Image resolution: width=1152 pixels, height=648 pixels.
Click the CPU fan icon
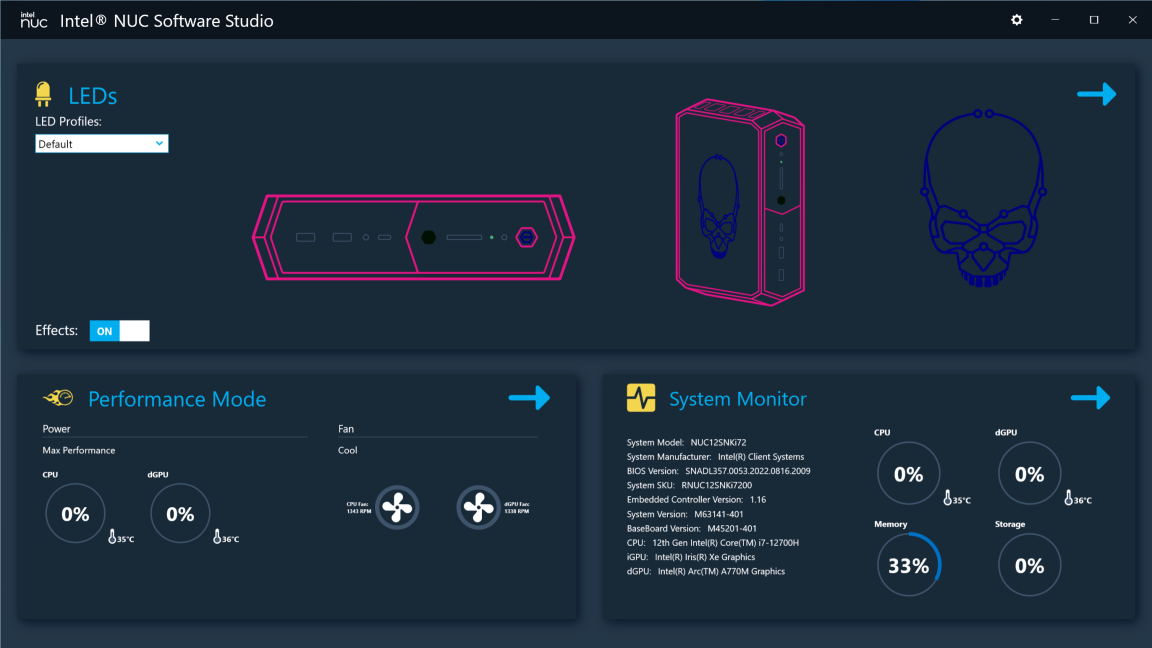(x=397, y=507)
